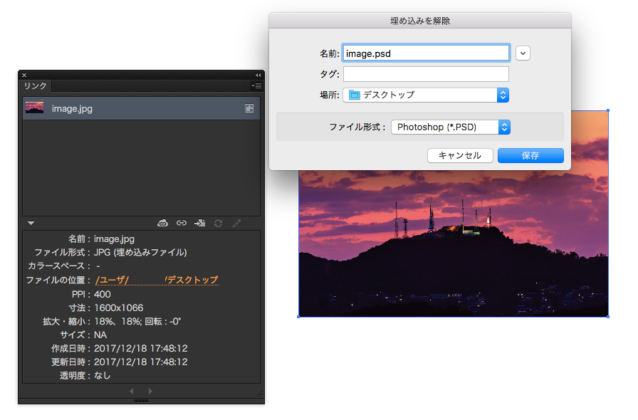This screenshot has height=420, width=638.
Task: Collapse the Links panel with double-arrow icon
Action: pyautogui.click(x=258, y=75)
